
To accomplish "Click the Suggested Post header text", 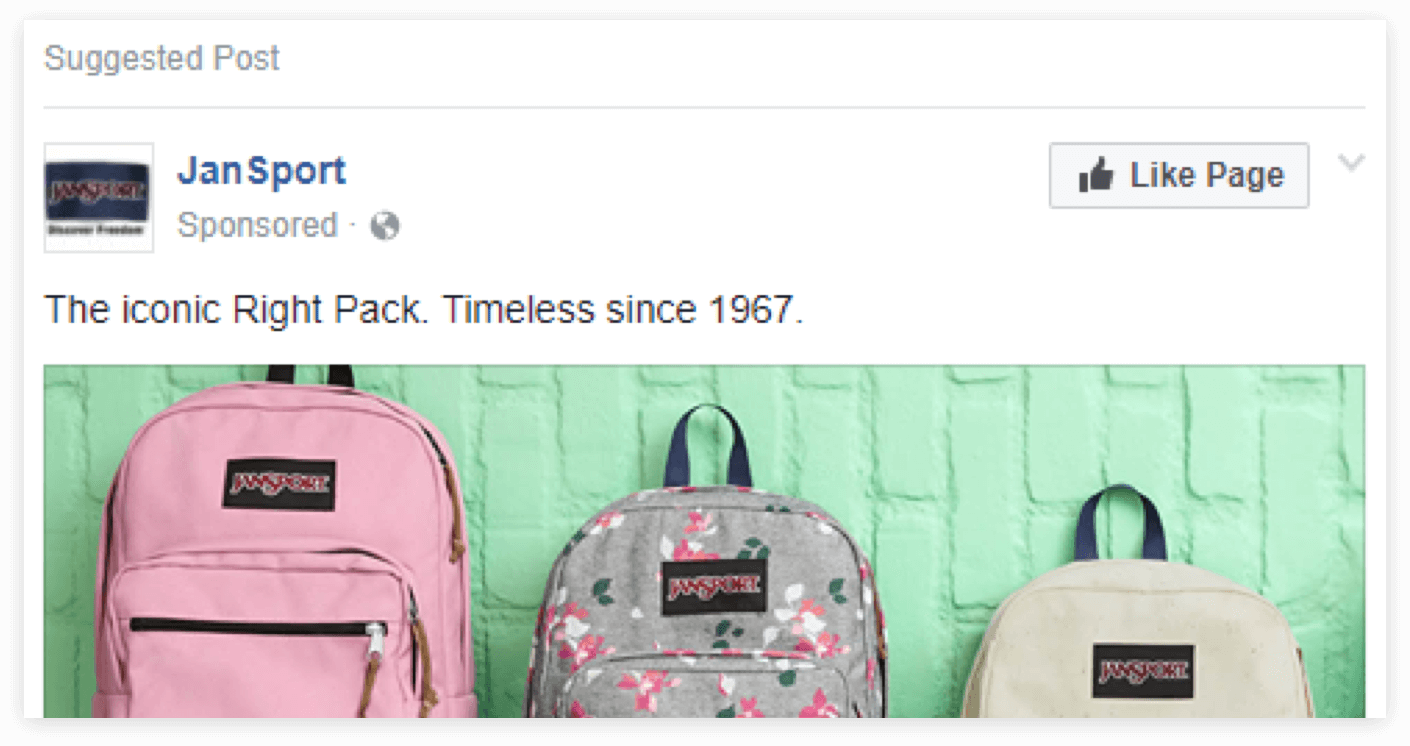I will (162, 58).
